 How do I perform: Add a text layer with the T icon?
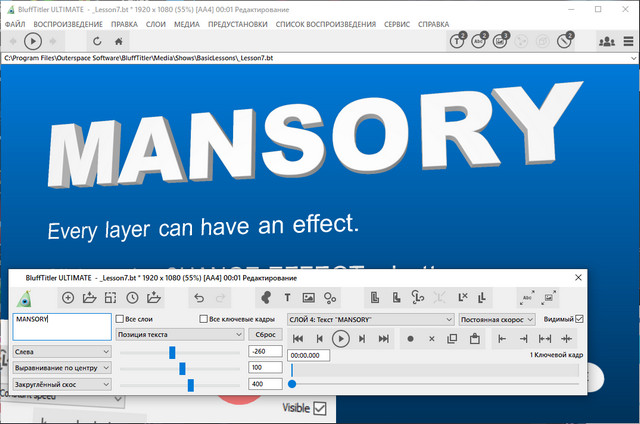click(x=288, y=297)
